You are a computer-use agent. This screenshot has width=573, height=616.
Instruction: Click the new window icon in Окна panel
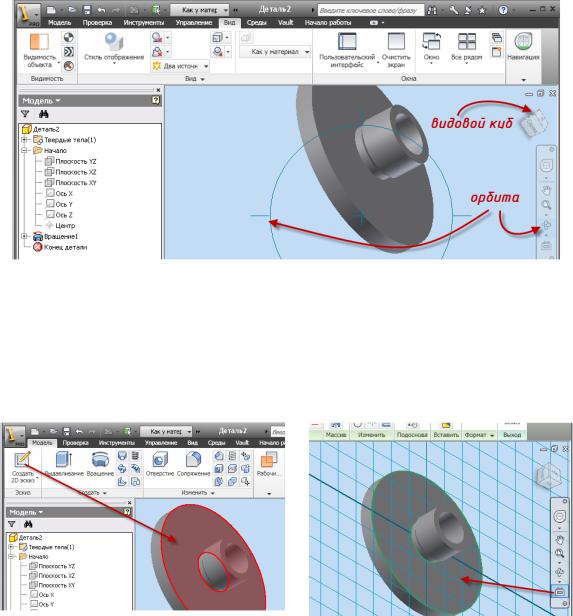tap(497, 52)
